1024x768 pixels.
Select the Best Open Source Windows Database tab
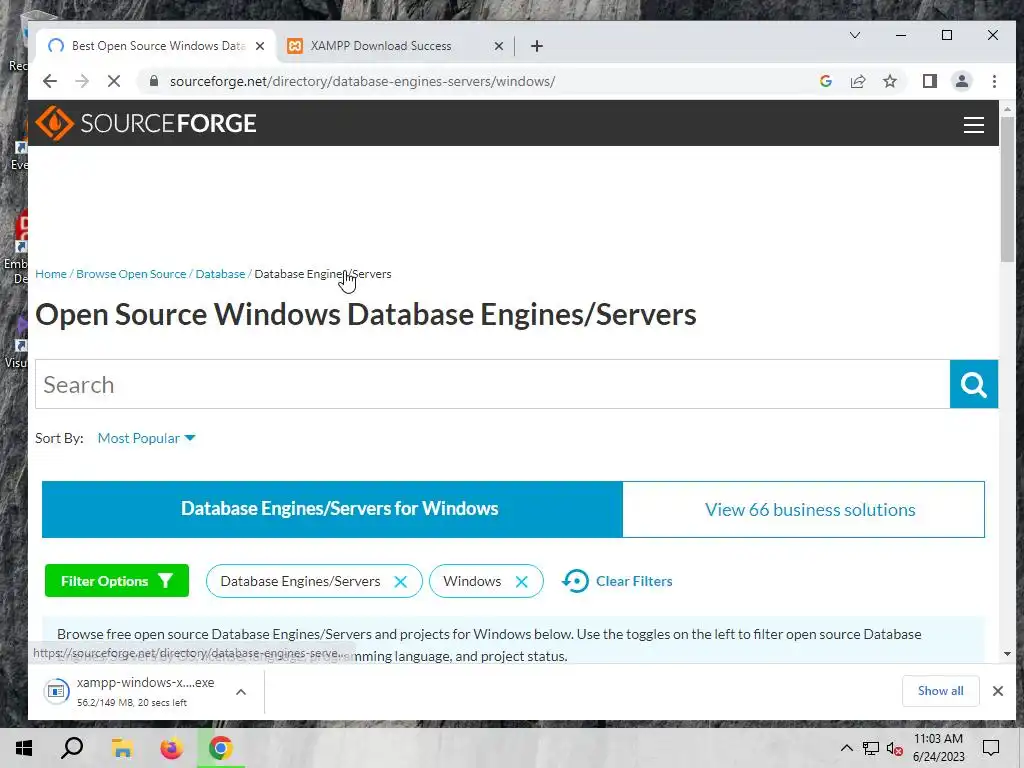point(157,46)
